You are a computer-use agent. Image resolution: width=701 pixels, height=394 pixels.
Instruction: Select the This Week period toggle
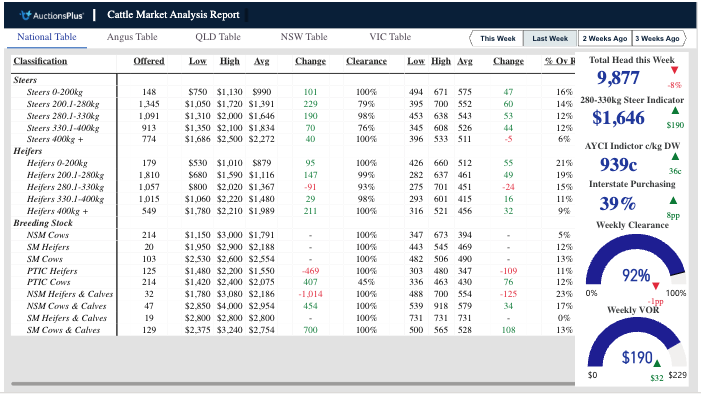click(x=498, y=38)
